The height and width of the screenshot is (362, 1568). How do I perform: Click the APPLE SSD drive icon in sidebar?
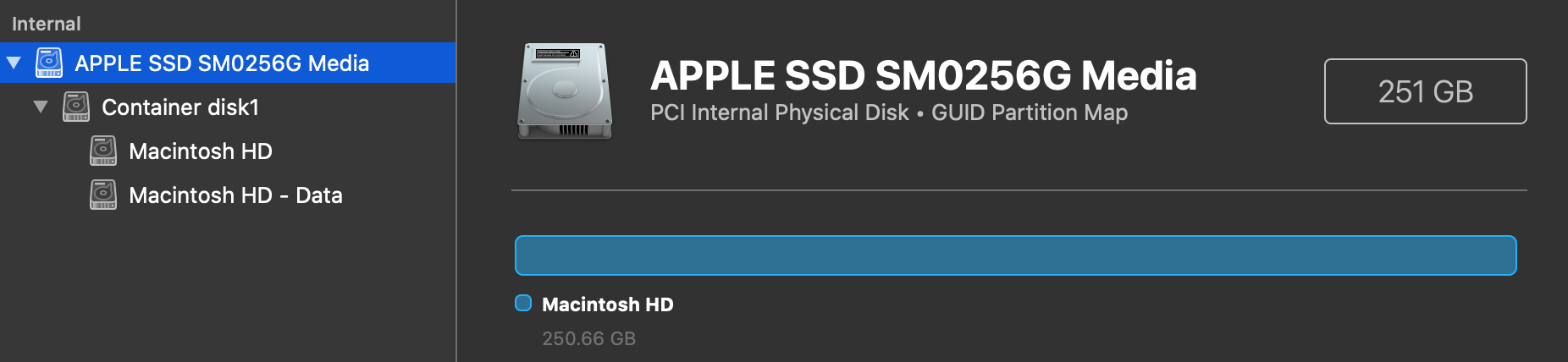49,63
